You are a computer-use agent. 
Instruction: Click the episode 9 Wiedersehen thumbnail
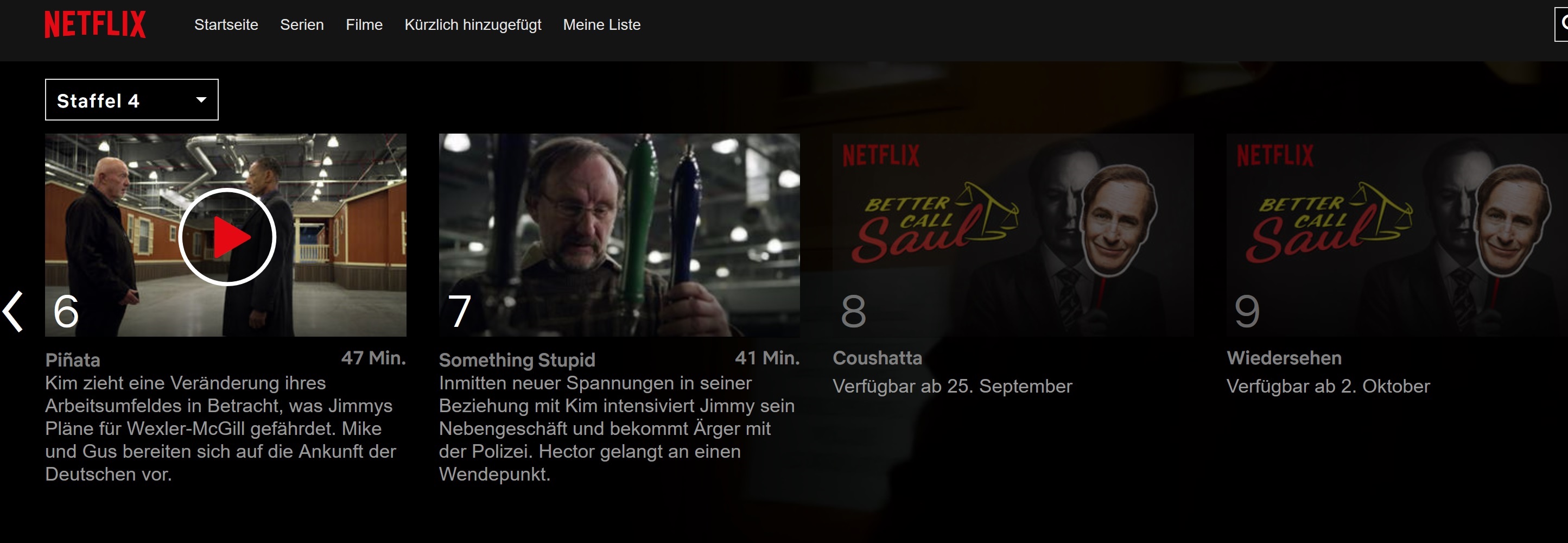click(1397, 235)
